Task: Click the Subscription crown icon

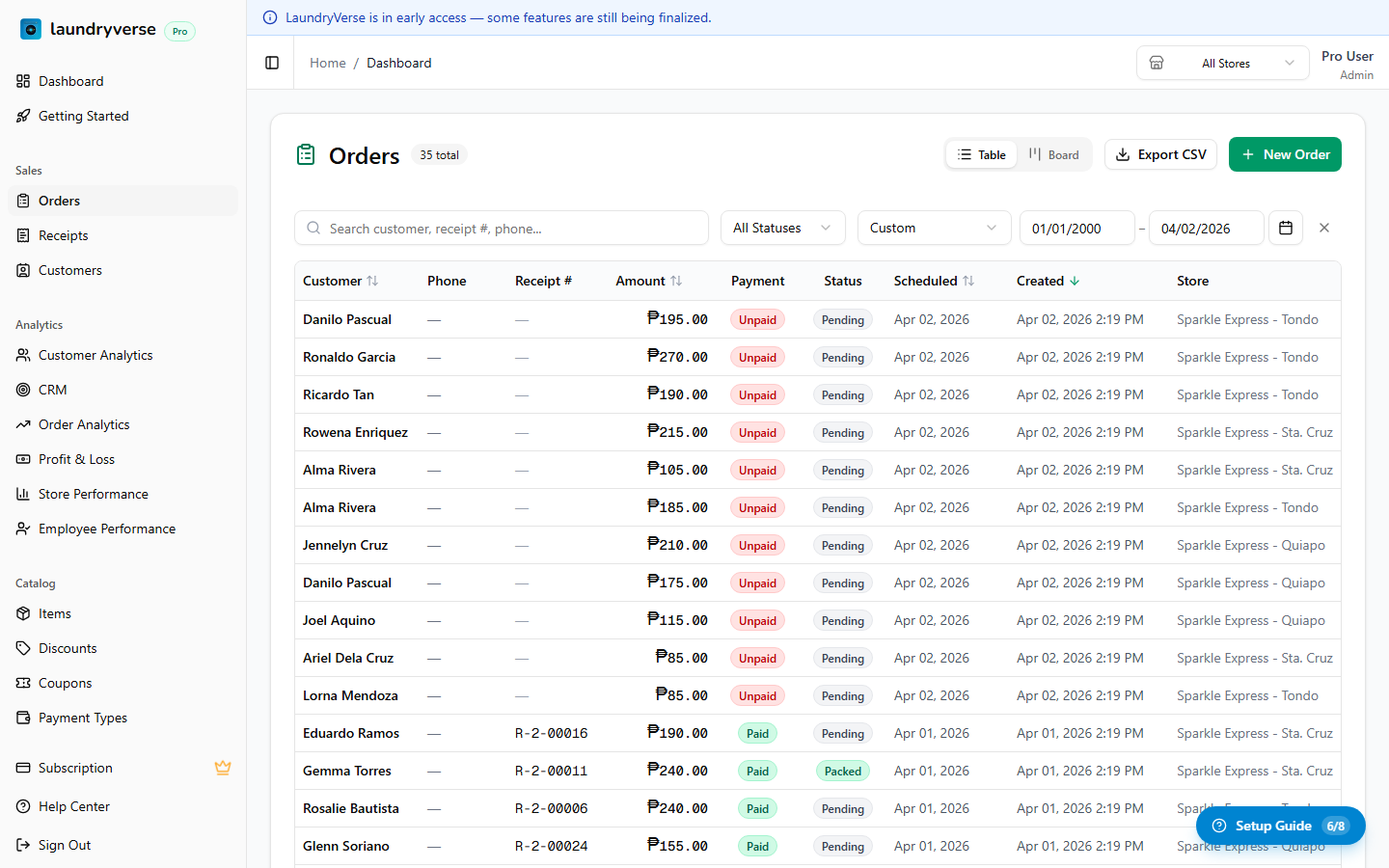Action: tap(223, 768)
